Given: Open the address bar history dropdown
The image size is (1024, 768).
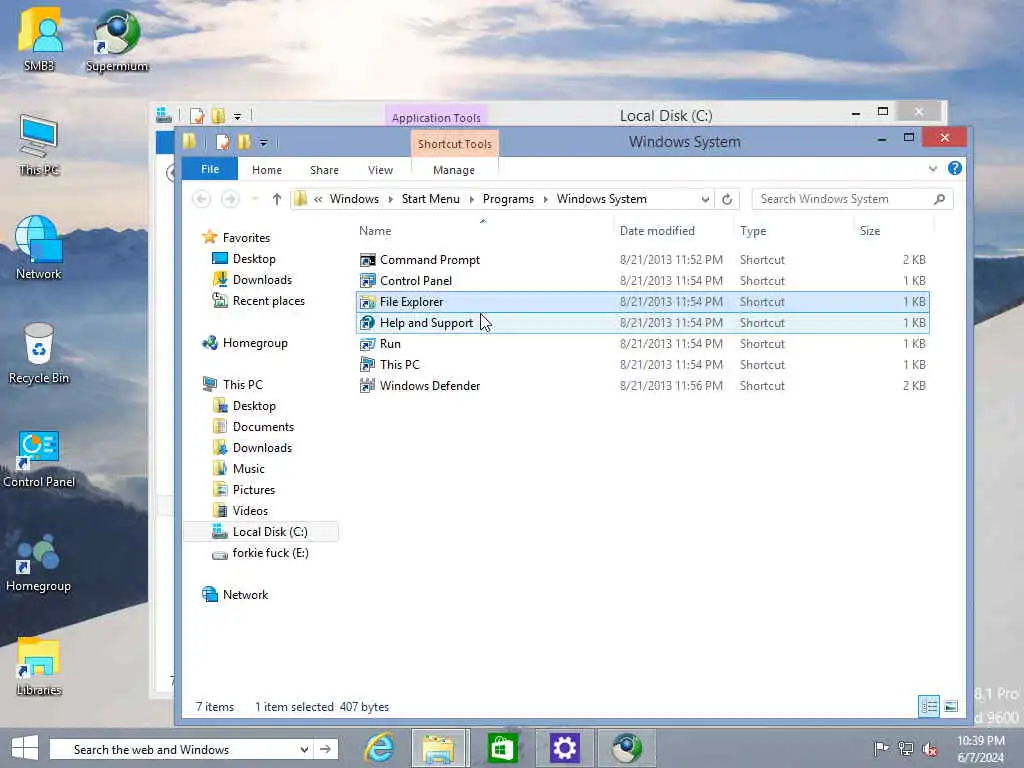Looking at the screenshot, I should 705,199.
